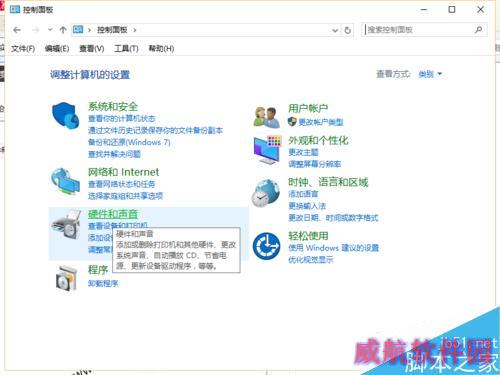This screenshot has width=500, height=375.
Task: Open the 外观和个性化 category link
Action: (x=318, y=141)
